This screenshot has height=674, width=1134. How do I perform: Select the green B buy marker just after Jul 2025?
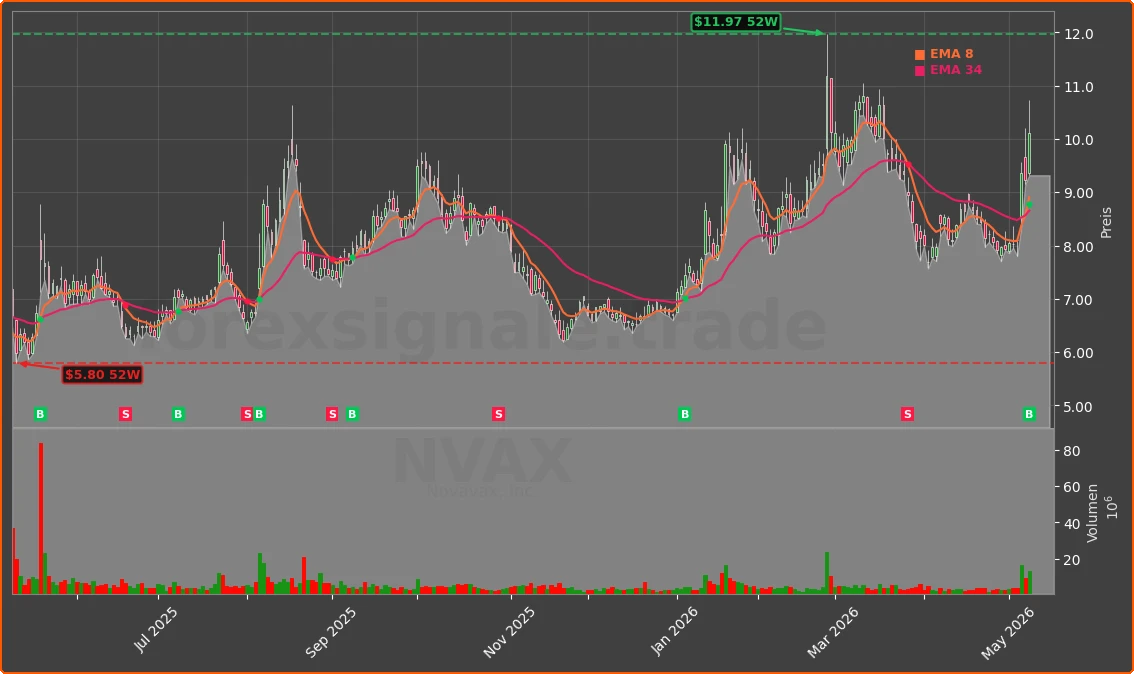[x=179, y=414]
